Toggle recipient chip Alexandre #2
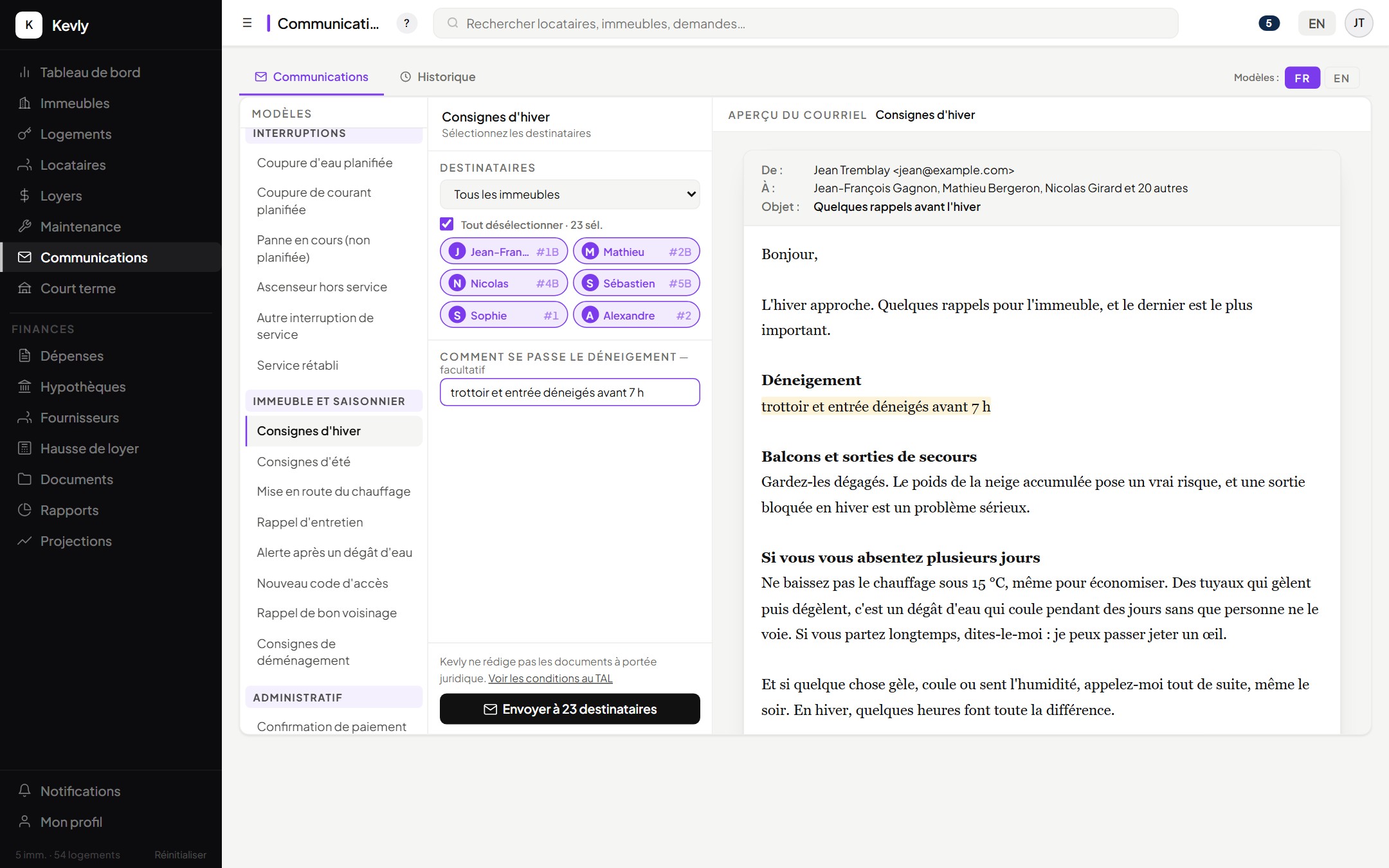The image size is (1389, 868). click(x=636, y=315)
